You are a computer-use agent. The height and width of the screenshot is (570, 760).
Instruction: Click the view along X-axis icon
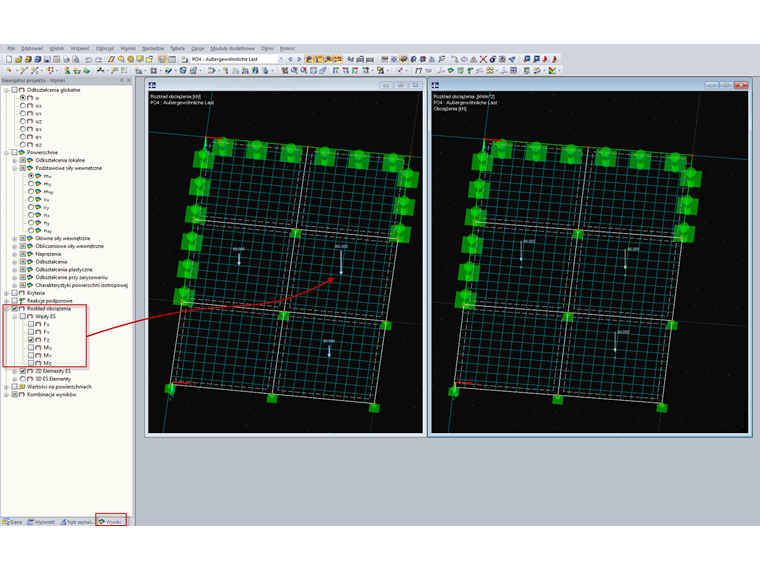(x=336, y=71)
